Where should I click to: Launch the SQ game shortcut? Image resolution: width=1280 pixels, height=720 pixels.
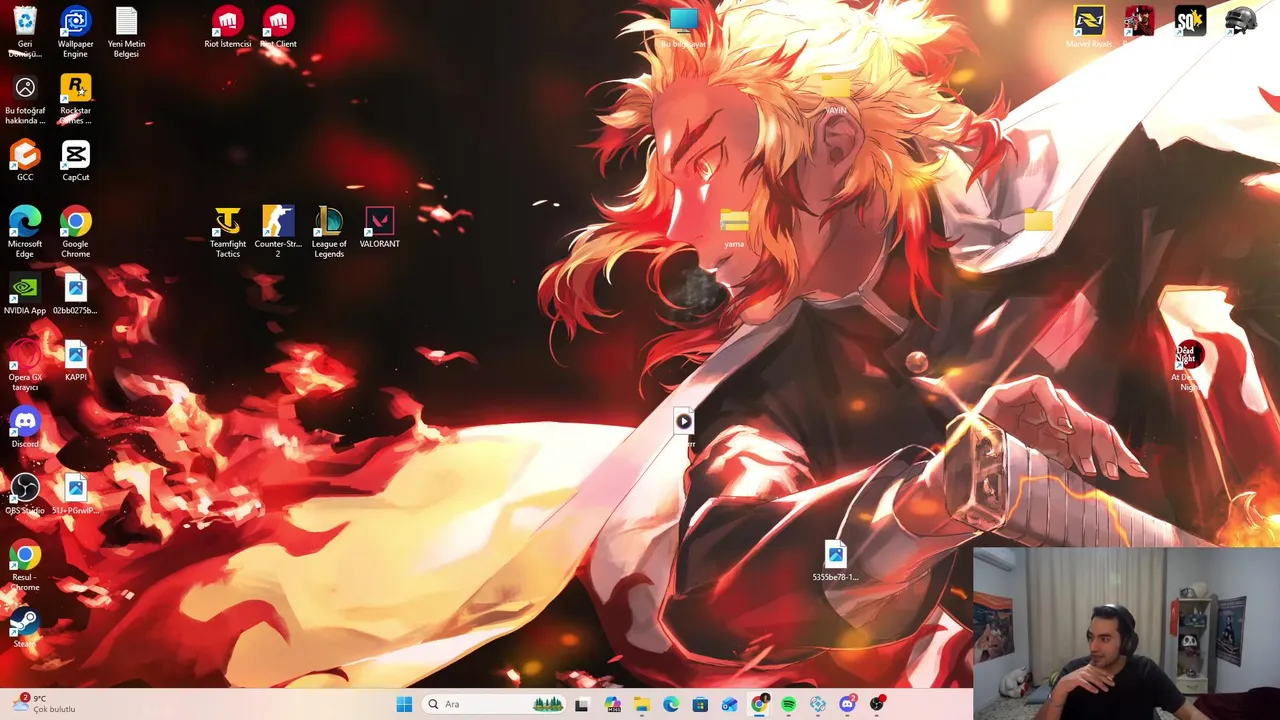(1190, 21)
